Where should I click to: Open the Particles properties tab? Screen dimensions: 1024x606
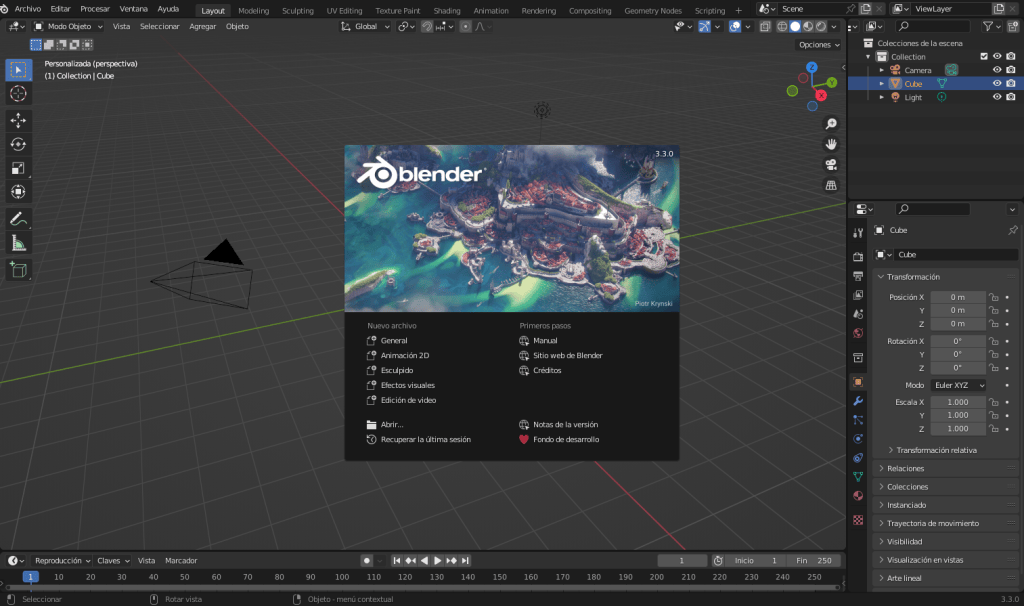tap(858, 420)
